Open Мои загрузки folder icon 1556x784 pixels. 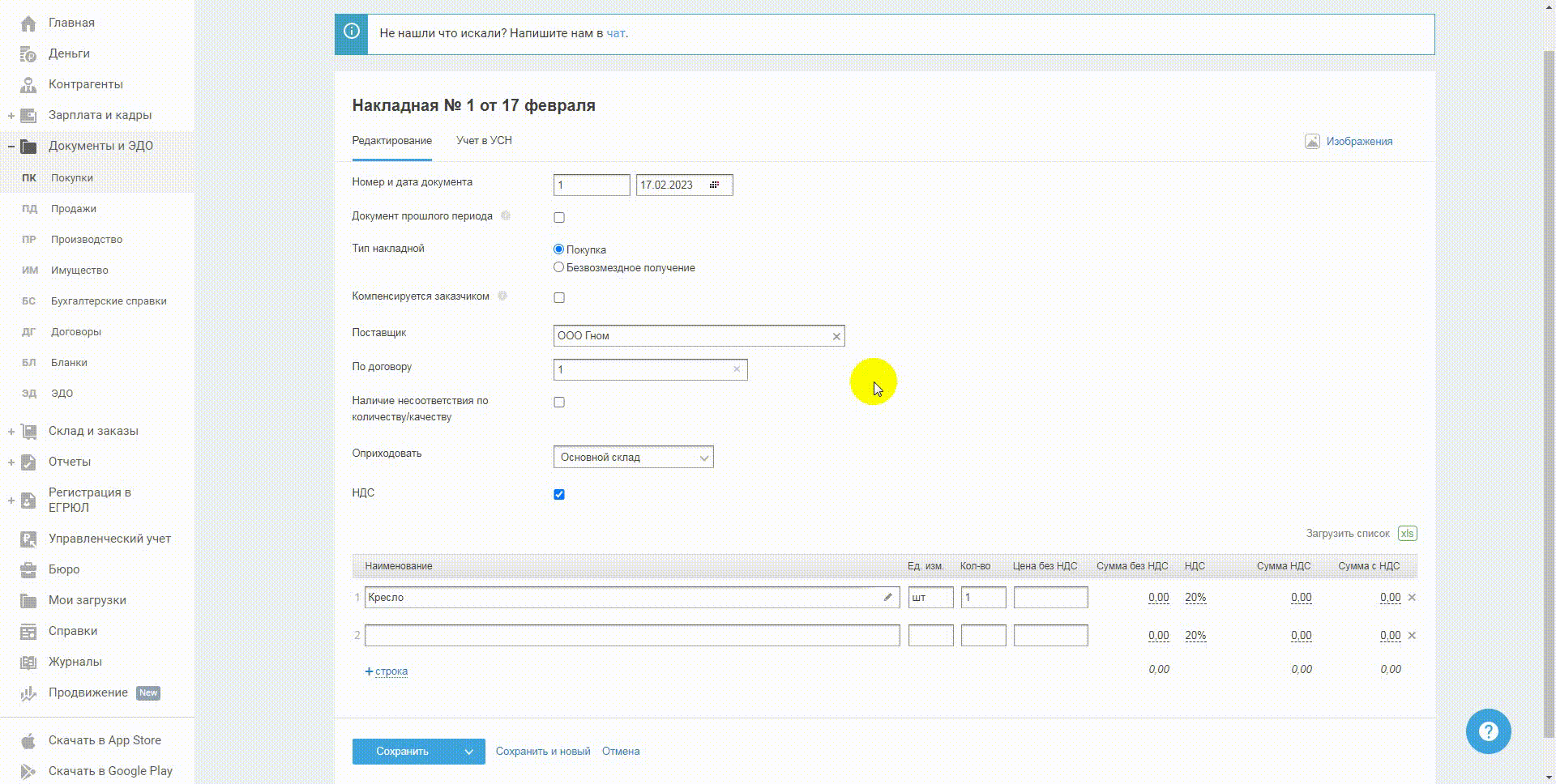pos(28,601)
